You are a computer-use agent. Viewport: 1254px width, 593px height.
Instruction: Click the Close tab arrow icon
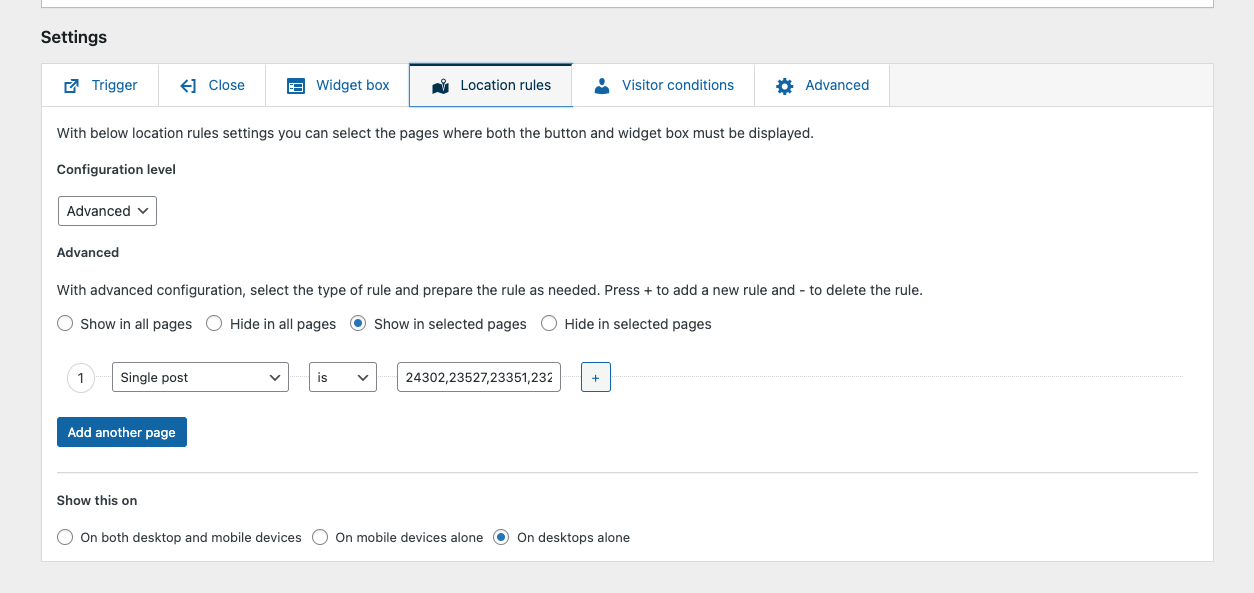(x=188, y=86)
